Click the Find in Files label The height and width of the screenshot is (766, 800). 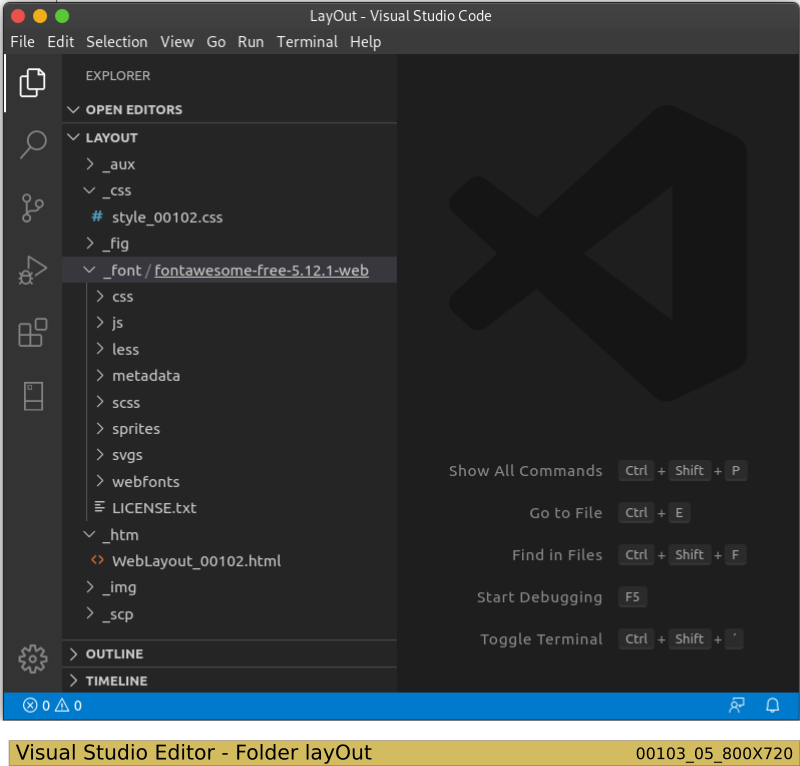tap(557, 555)
